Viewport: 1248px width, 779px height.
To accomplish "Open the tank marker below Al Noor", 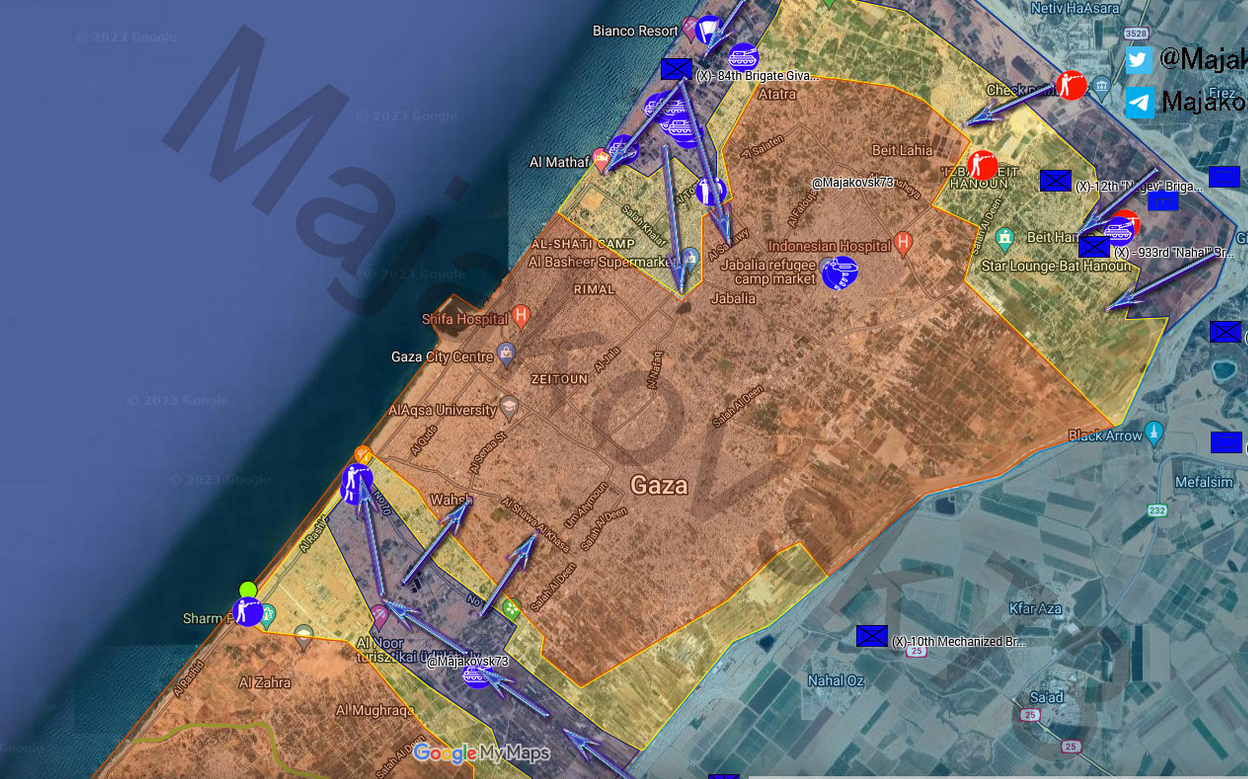I will coord(477,677).
